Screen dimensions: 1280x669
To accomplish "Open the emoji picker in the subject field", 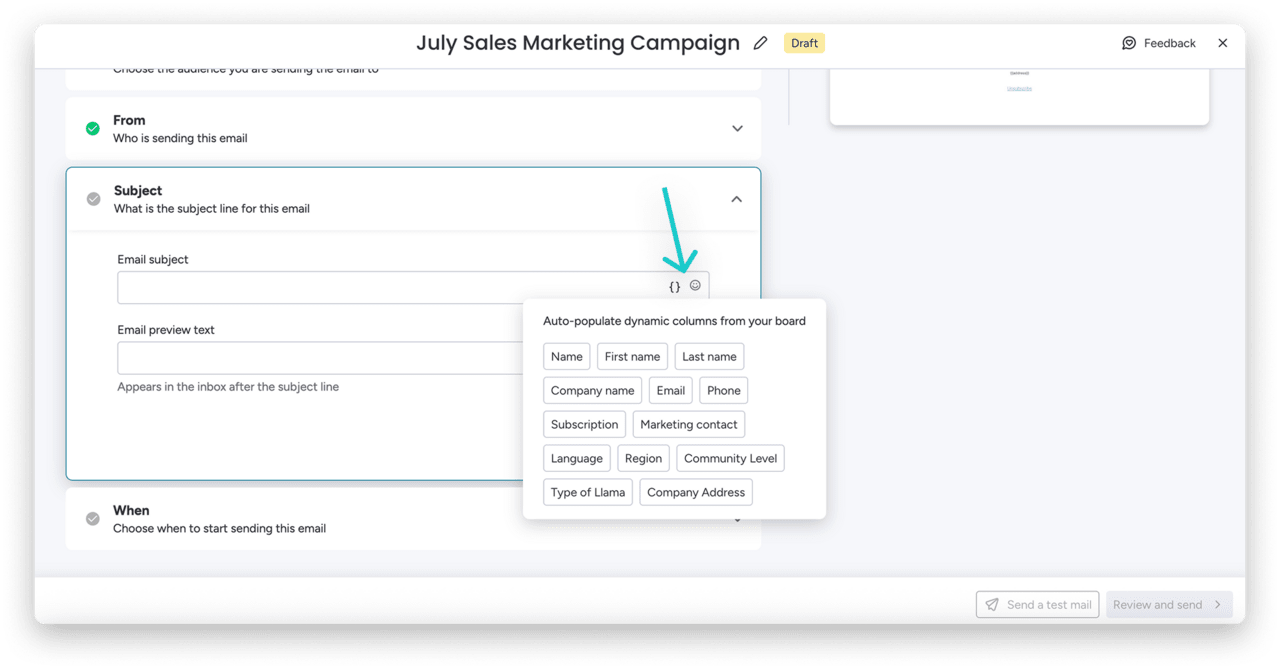I will point(695,286).
